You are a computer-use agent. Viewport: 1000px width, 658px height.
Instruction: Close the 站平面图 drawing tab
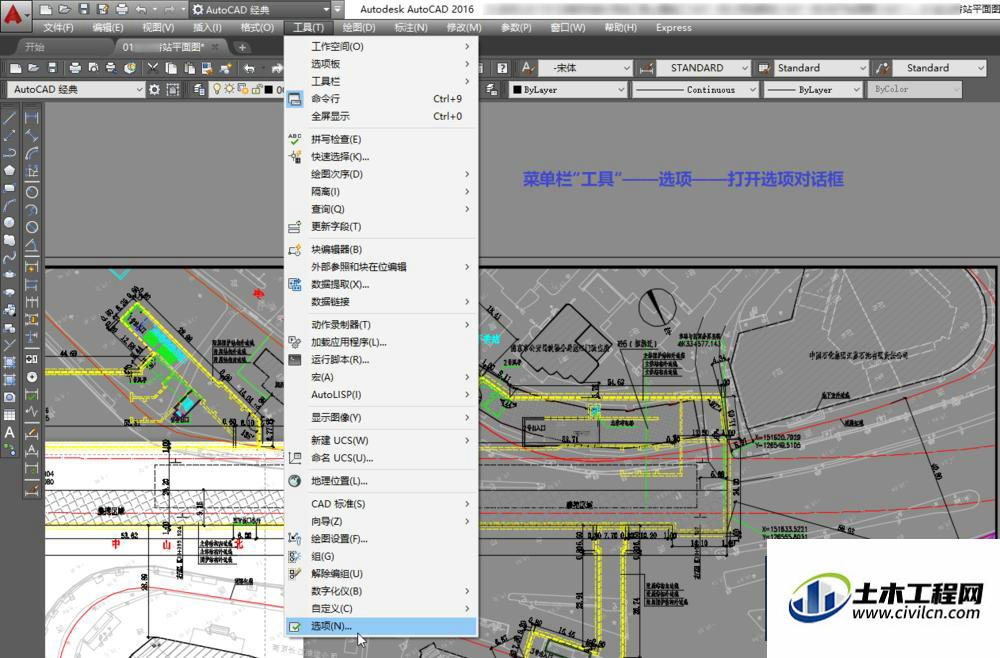tap(215, 47)
